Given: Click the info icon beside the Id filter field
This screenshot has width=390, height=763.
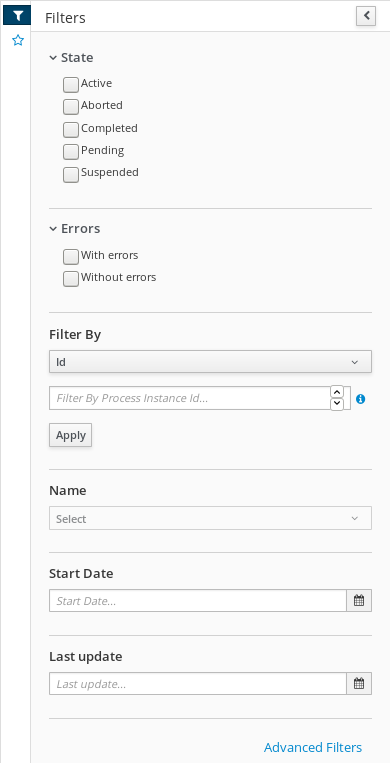Looking at the screenshot, I should coord(360,399).
